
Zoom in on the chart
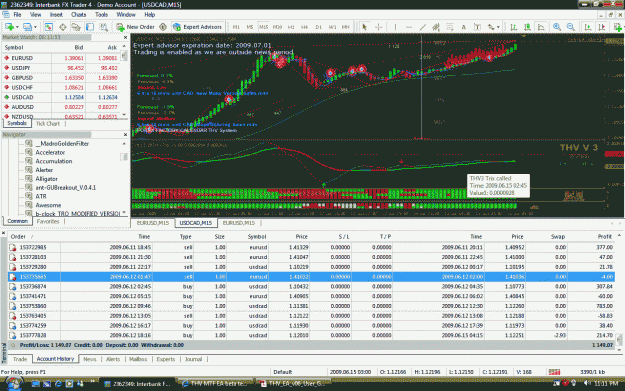pos(557,27)
